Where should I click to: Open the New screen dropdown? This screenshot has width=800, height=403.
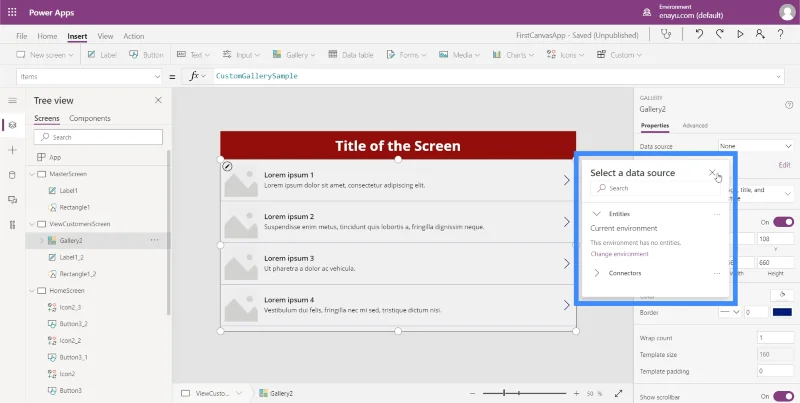point(45,55)
